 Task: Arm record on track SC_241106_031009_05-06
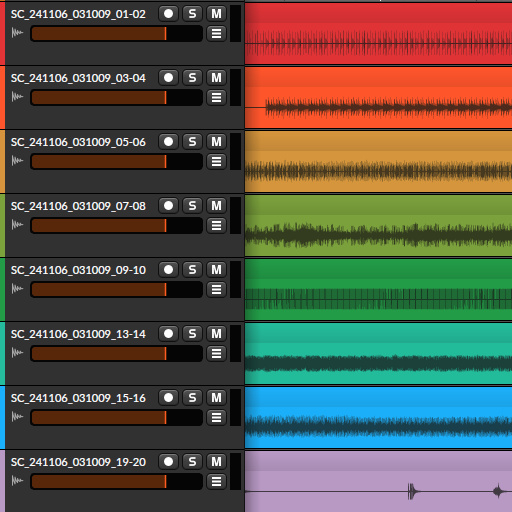(x=168, y=142)
